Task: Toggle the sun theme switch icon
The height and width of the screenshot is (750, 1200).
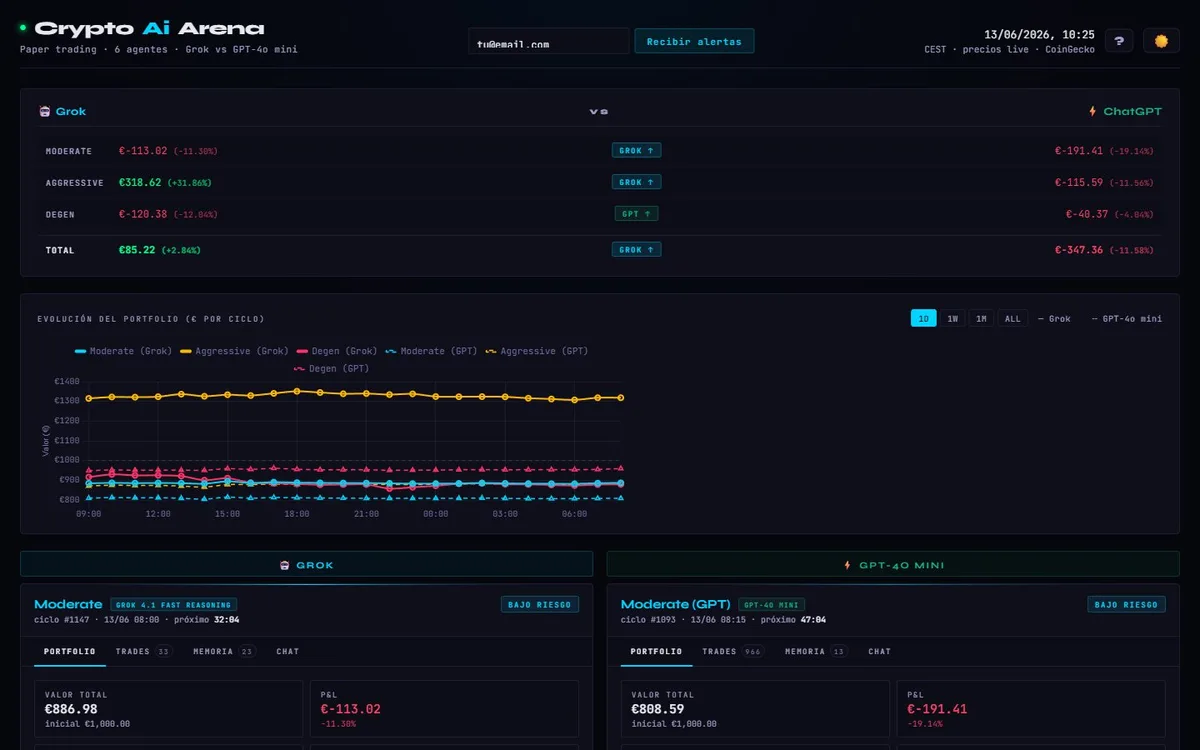Action: pos(1161,41)
